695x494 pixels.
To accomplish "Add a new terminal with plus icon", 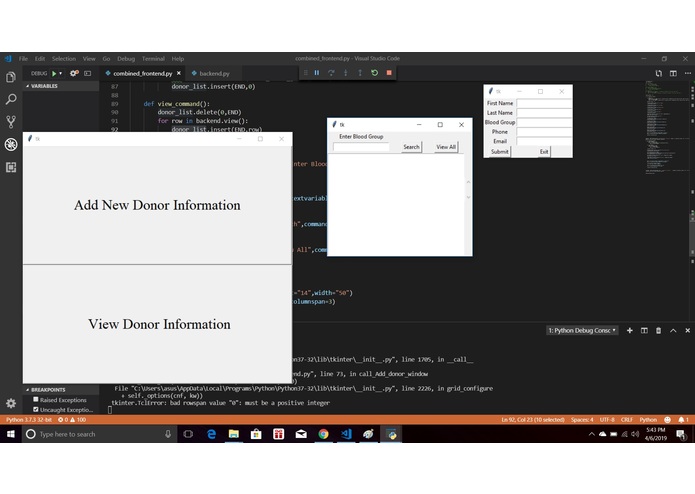I will pyautogui.click(x=629, y=331).
